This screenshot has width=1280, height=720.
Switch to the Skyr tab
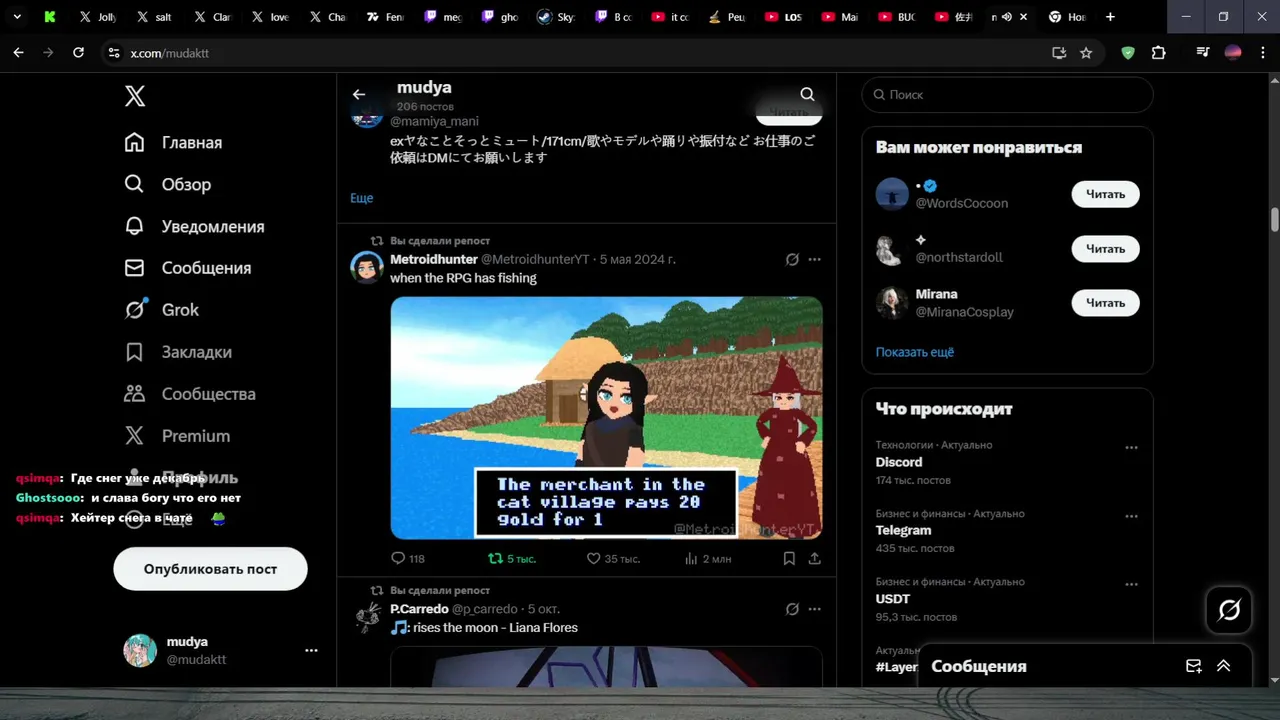pos(556,17)
